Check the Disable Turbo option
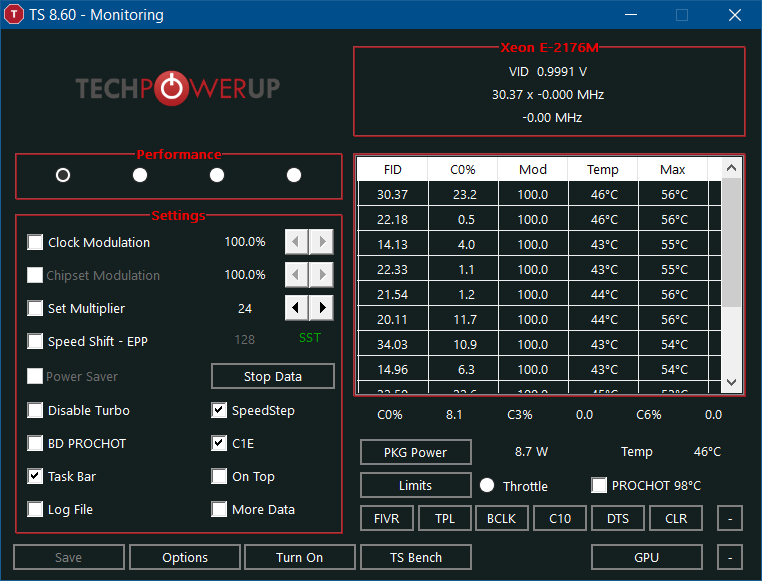Image resolution: width=762 pixels, height=581 pixels. 35,410
